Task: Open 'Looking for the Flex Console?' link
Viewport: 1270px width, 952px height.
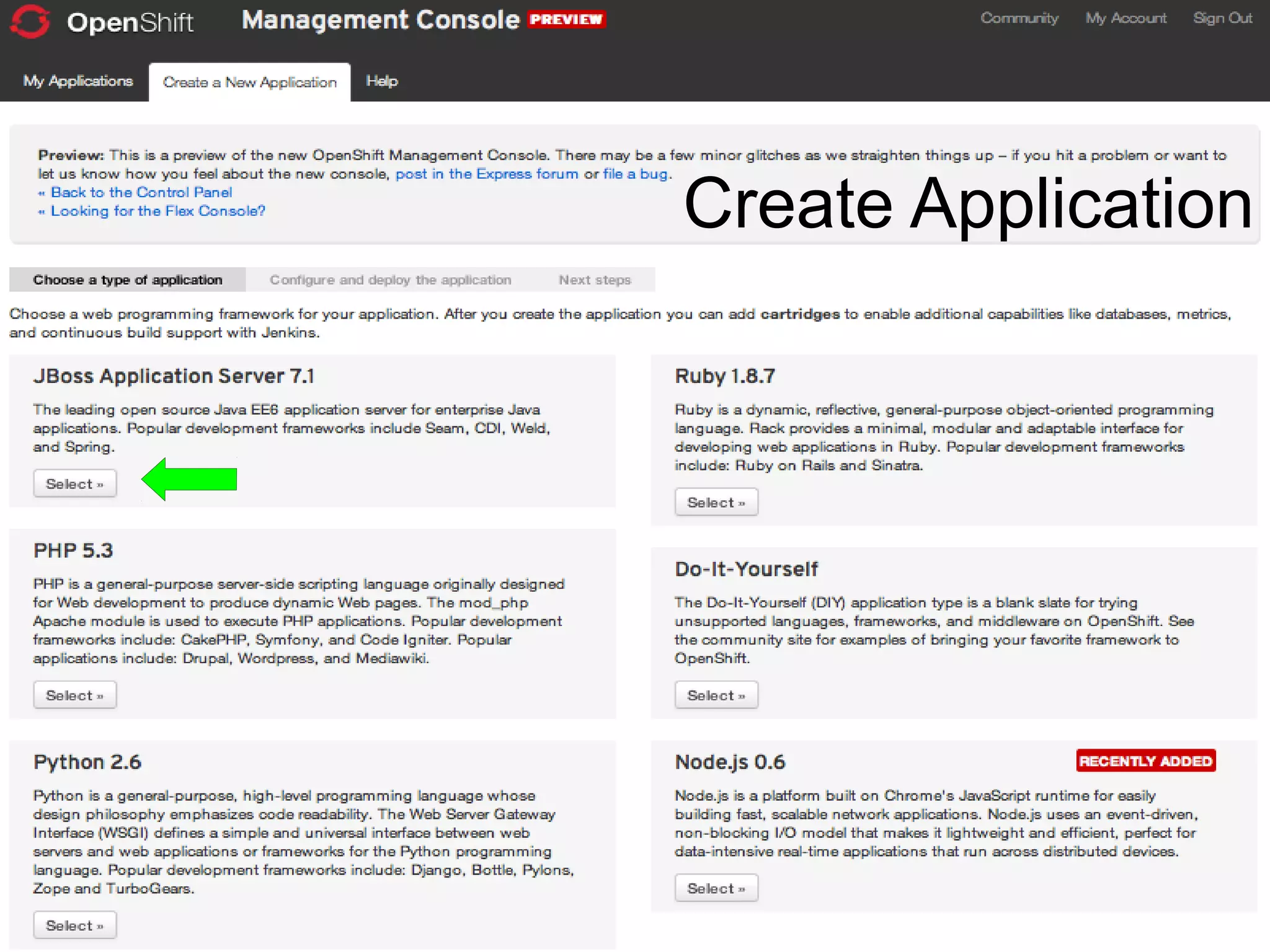Action: pos(158,211)
